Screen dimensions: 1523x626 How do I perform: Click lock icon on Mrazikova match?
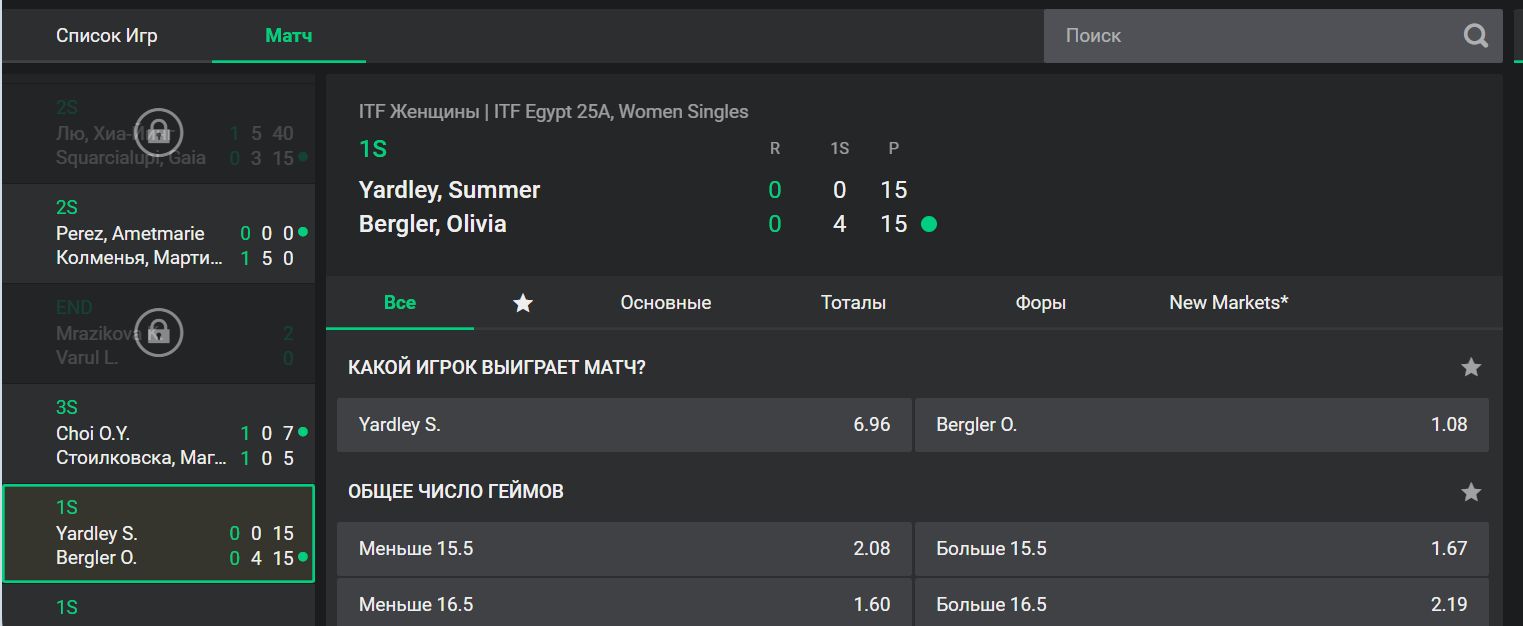click(159, 332)
